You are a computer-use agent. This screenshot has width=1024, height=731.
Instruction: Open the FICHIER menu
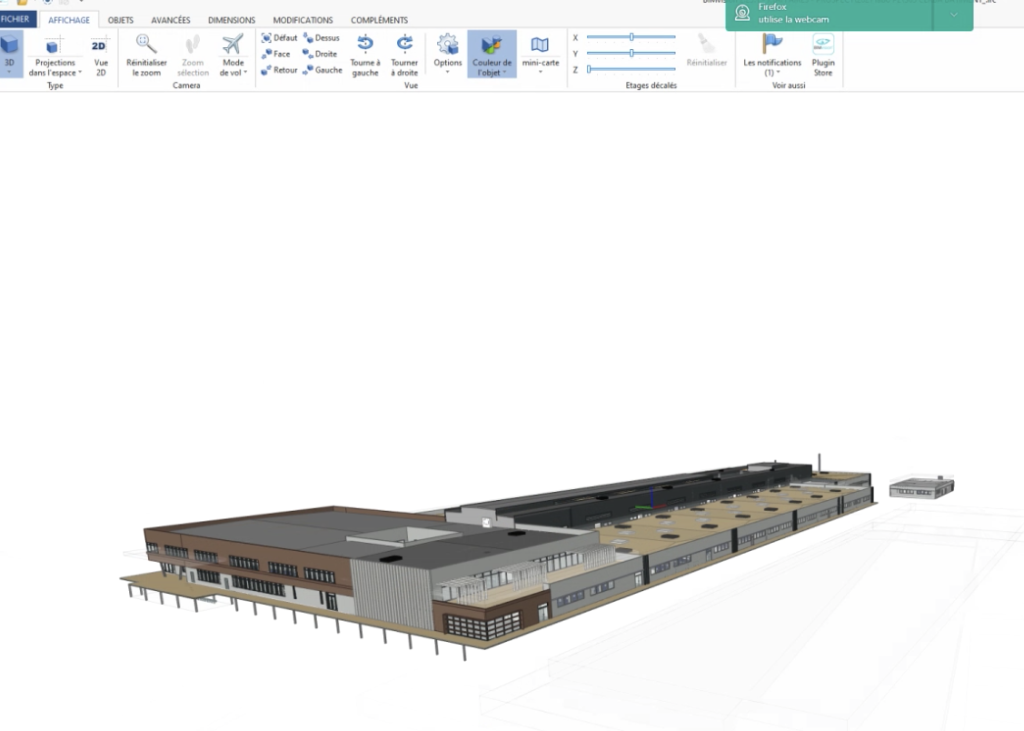(18, 20)
